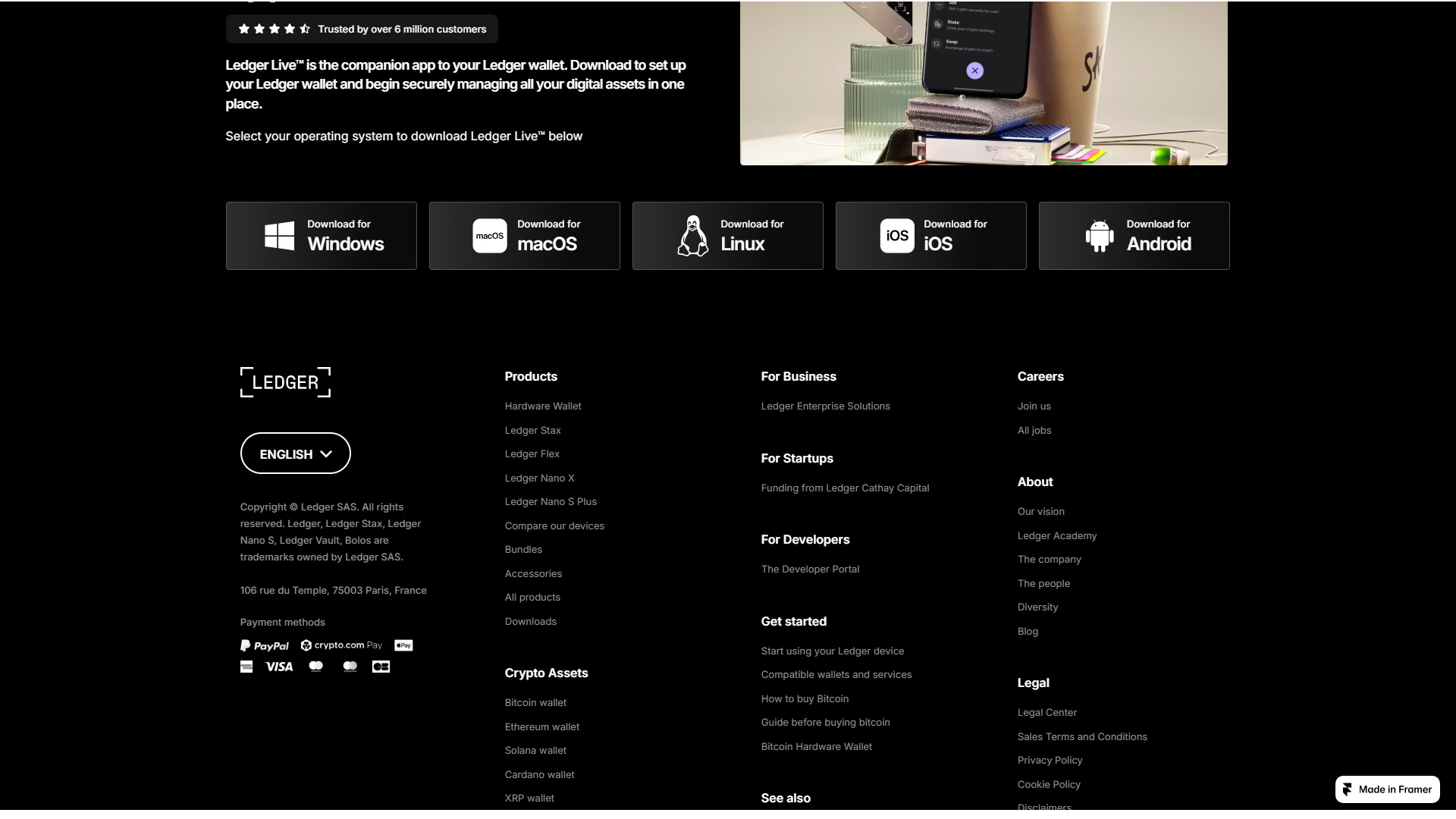
Task: Click Download for iOS button
Action: tap(931, 236)
